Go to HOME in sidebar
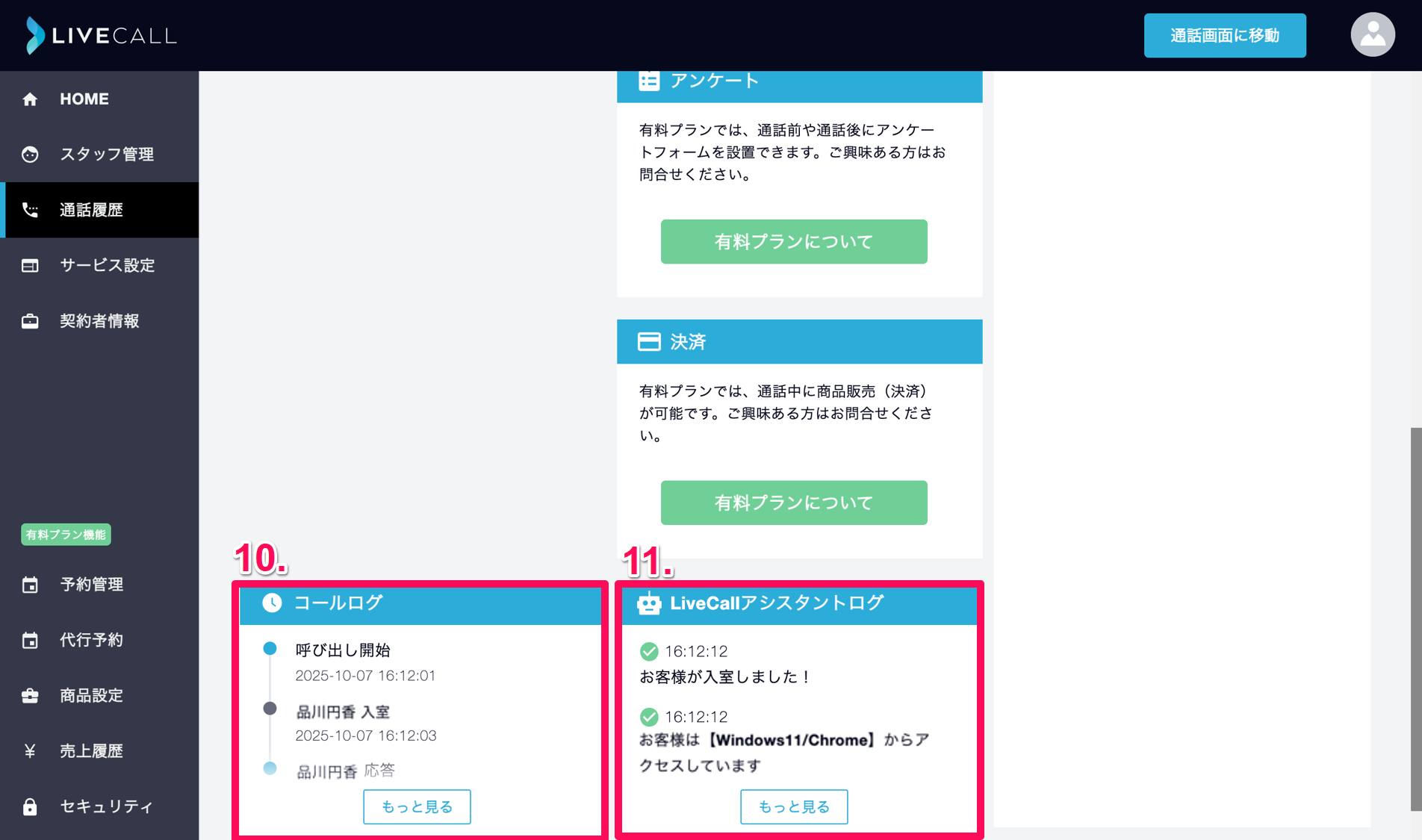 click(x=99, y=99)
